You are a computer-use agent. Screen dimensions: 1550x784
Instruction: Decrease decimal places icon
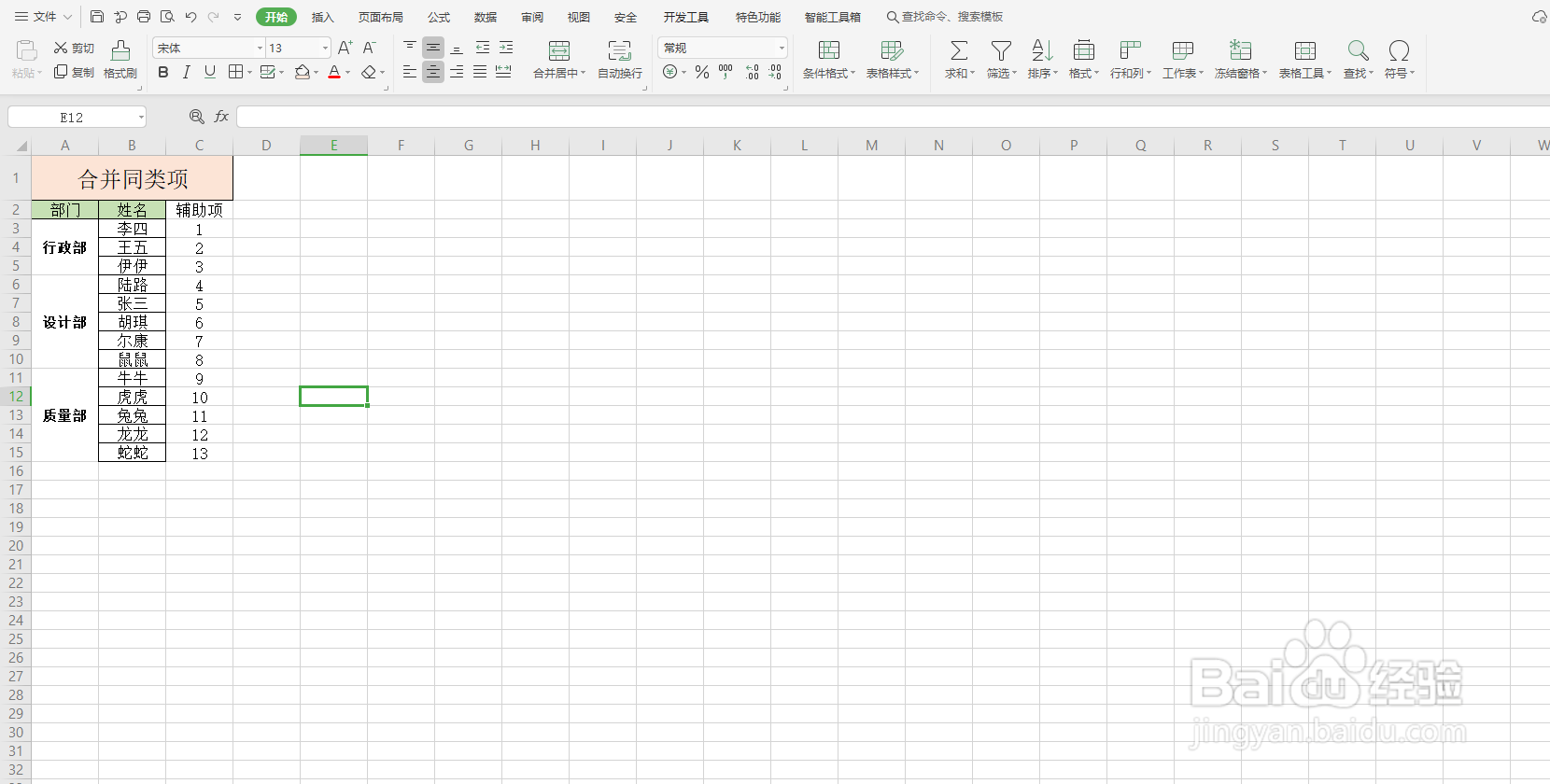[x=775, y=72]
